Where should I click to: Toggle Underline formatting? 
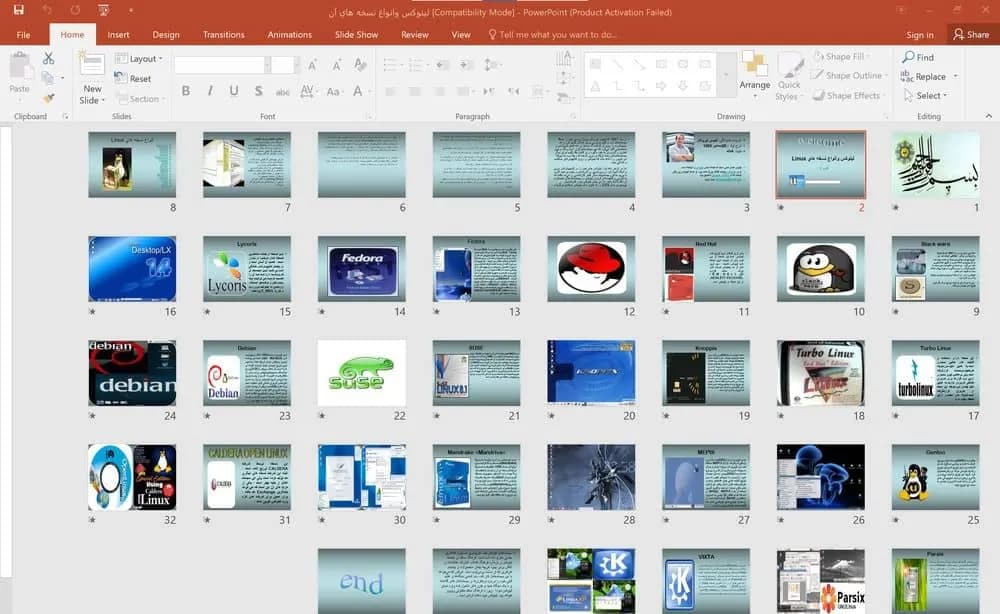tap(234, 91)
